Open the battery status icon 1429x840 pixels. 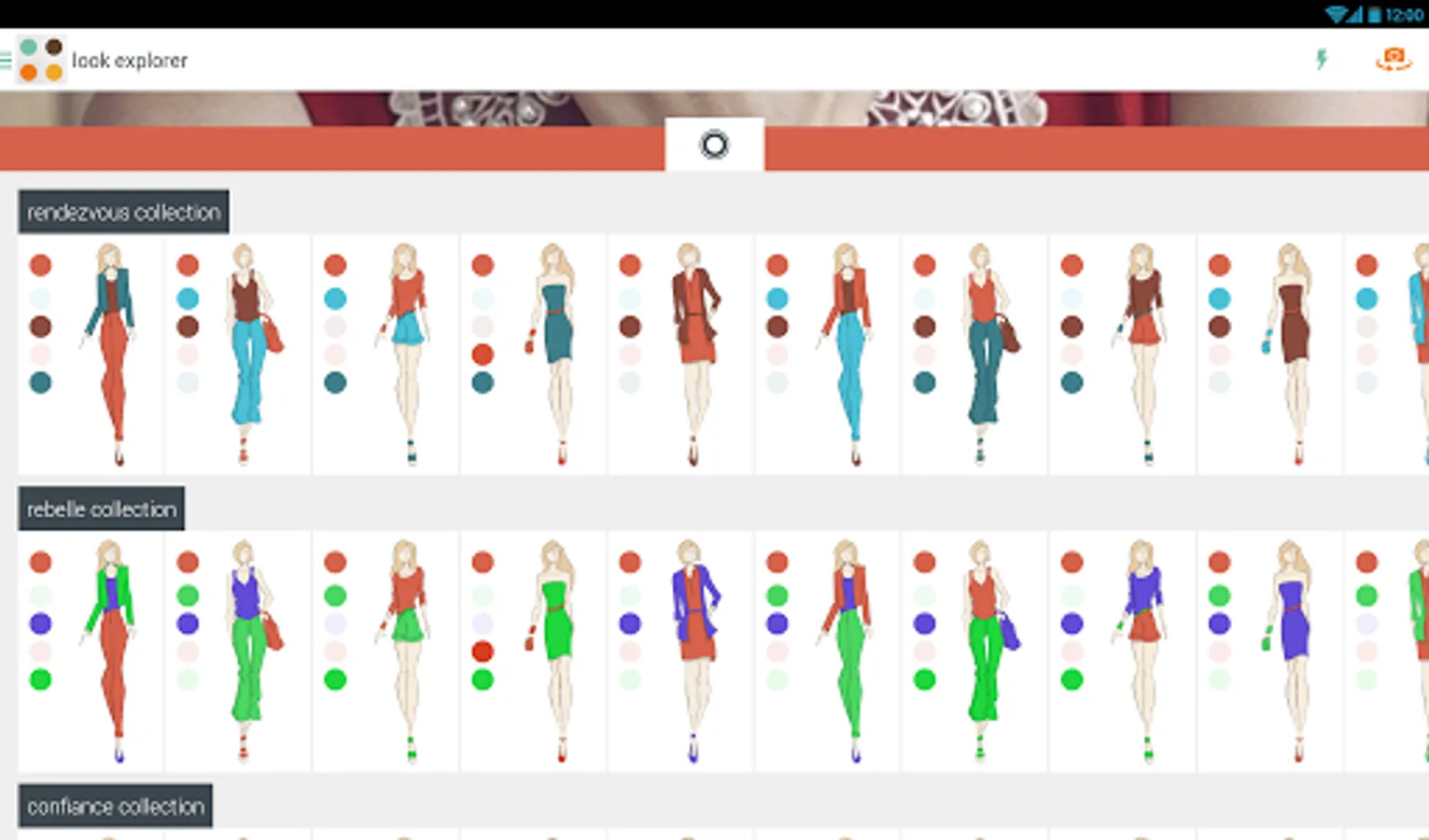1374,14
